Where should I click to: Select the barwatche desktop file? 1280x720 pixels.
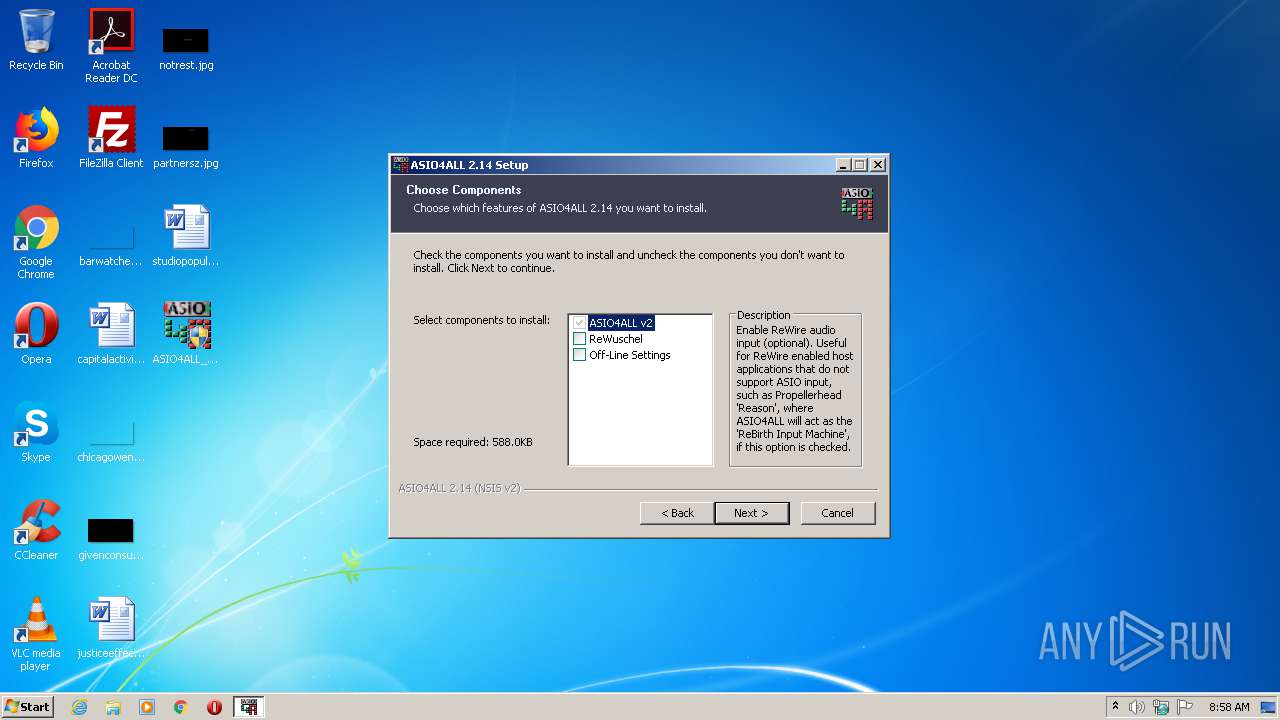click(x=111, y=245)
